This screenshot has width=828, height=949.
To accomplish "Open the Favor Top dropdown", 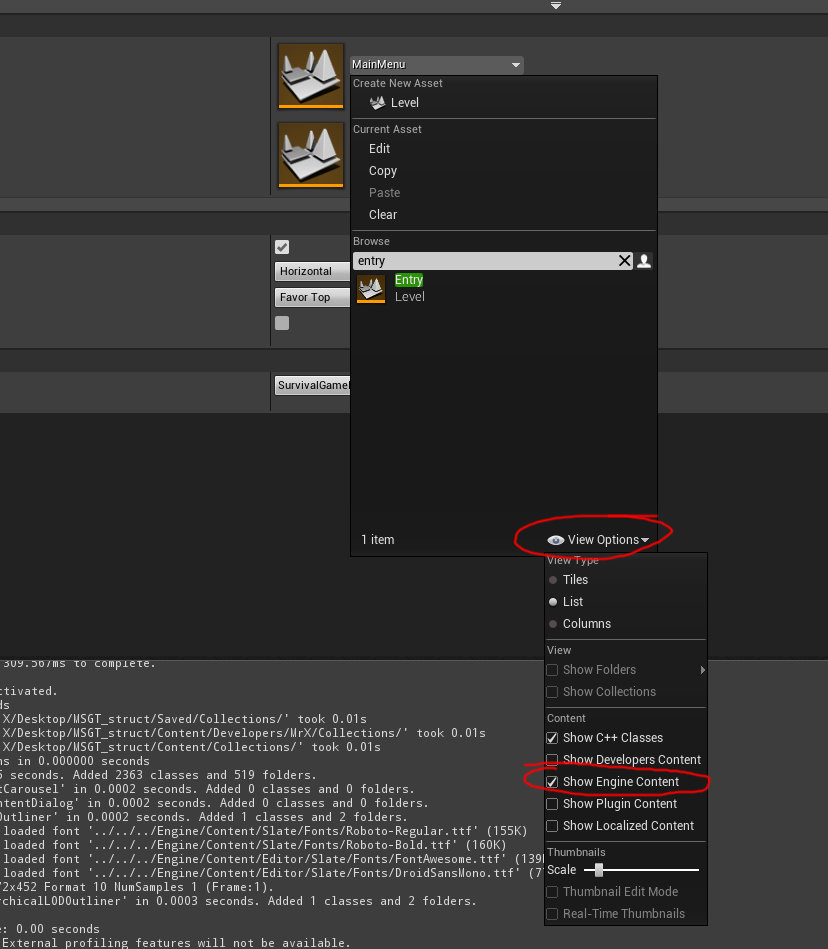I will click(x=312, y=298).
